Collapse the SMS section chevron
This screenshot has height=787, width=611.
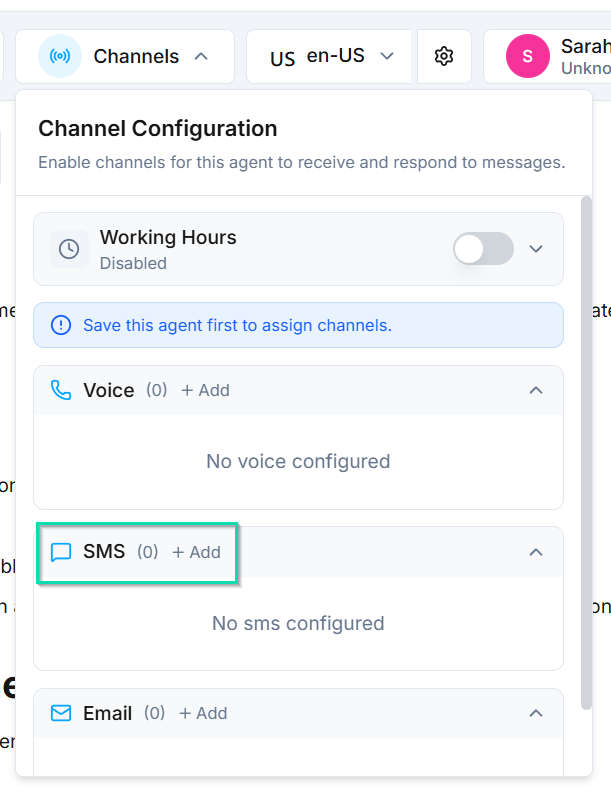[536, 552]
